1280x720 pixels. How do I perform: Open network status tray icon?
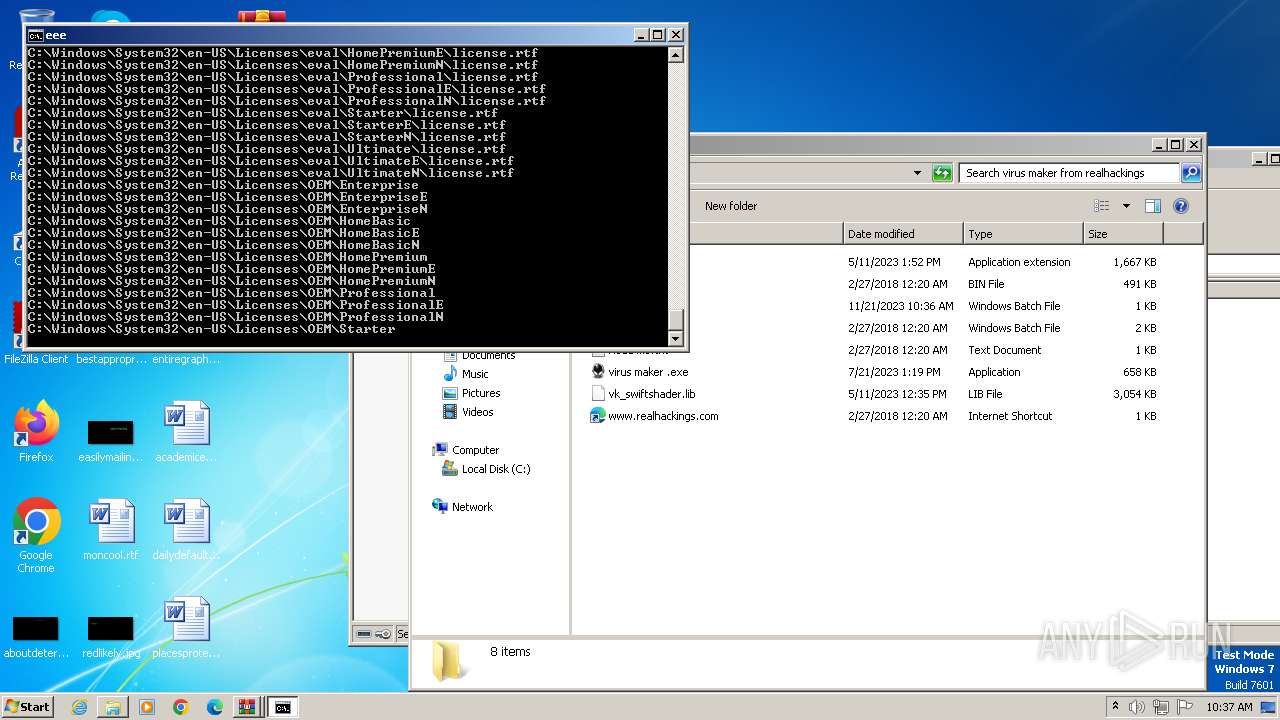[x=1161, y=707]
